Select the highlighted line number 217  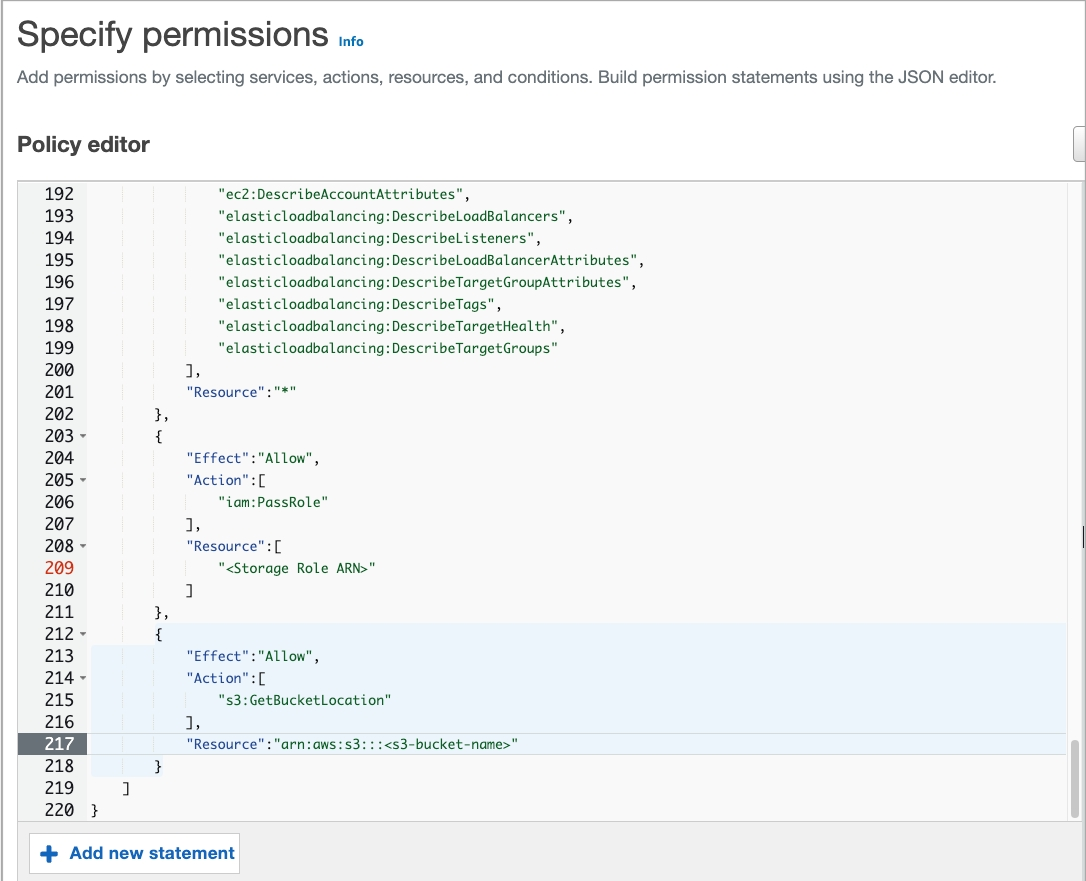point(58,744)
